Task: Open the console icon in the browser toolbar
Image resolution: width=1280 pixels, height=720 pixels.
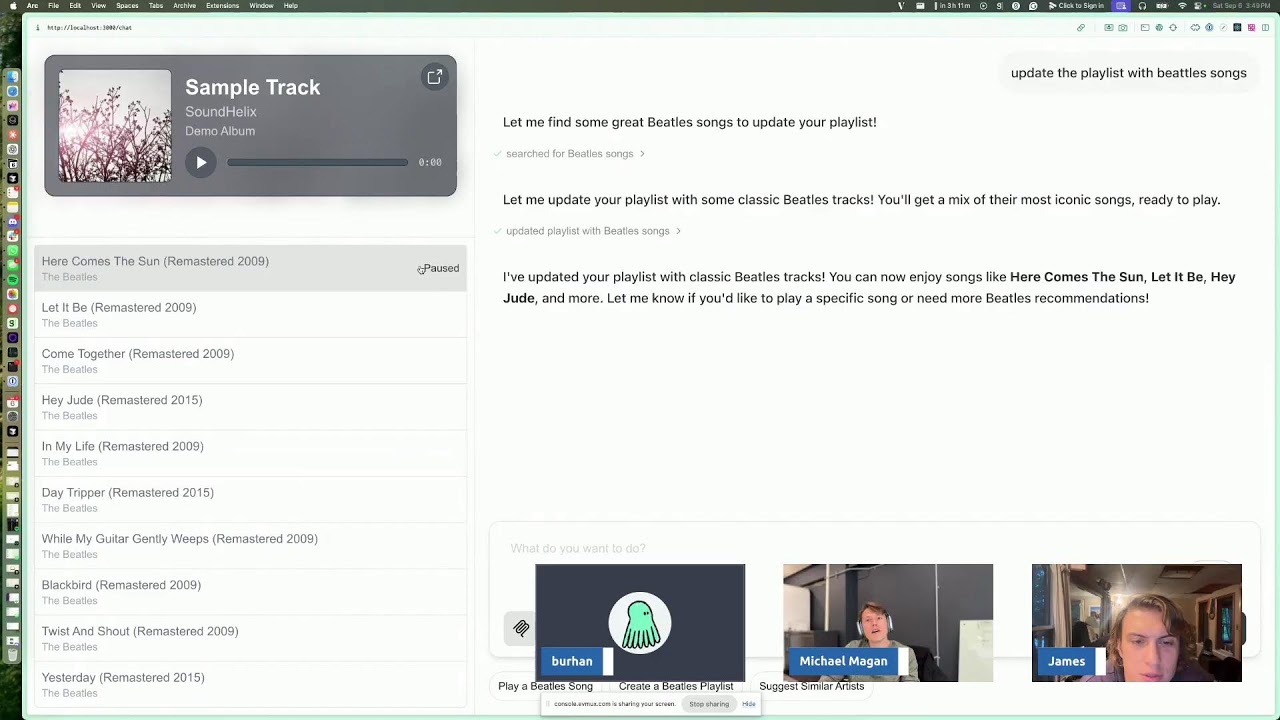Action: click(1145, 28)
